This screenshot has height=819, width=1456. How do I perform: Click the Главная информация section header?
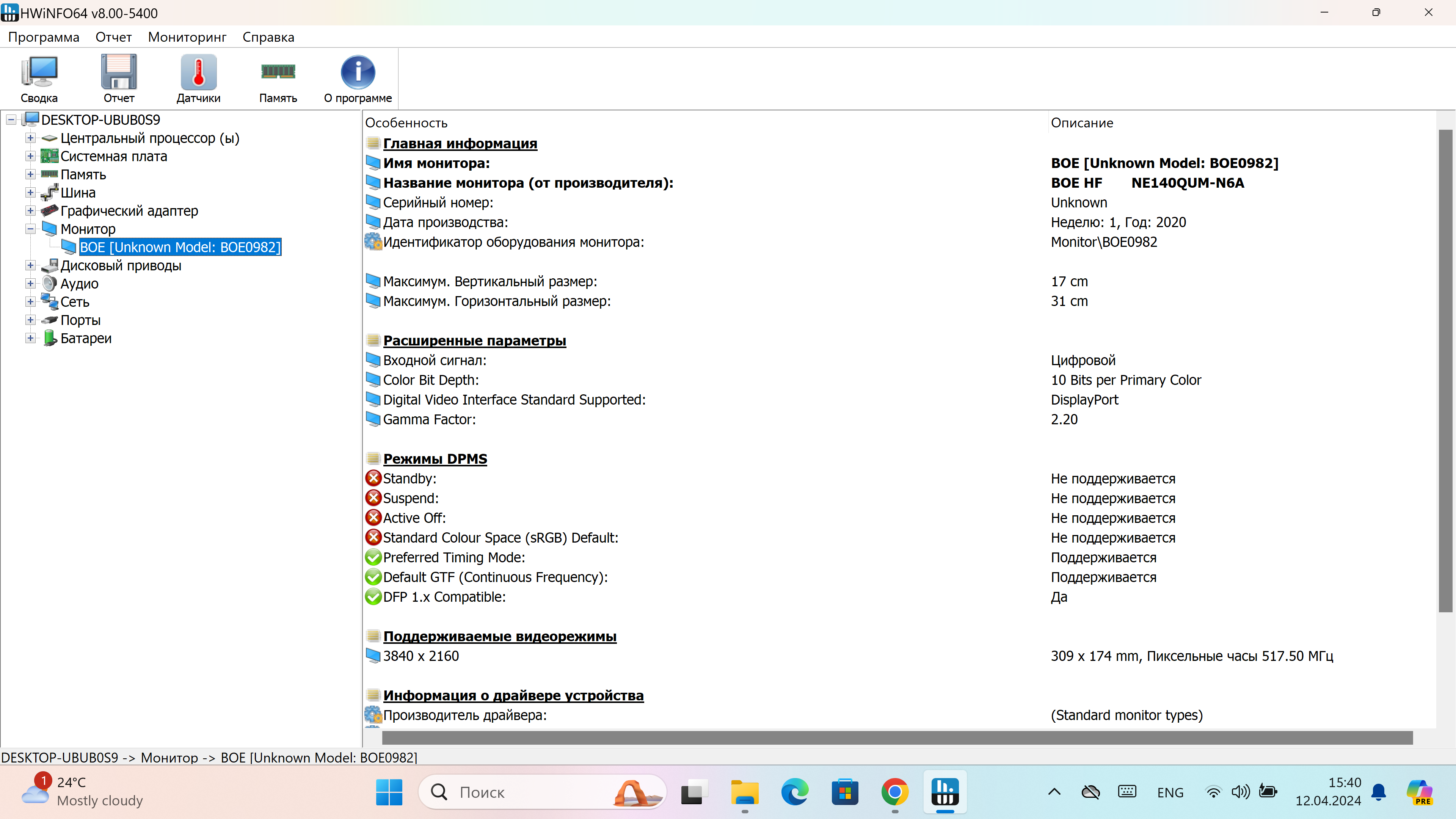pos(460,144)
